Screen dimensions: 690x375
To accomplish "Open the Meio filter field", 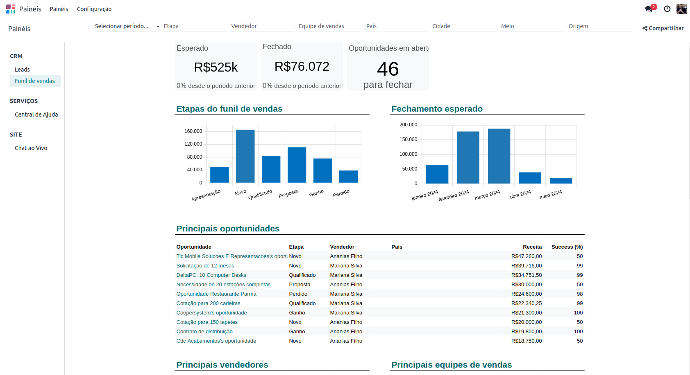I will 532,26.
